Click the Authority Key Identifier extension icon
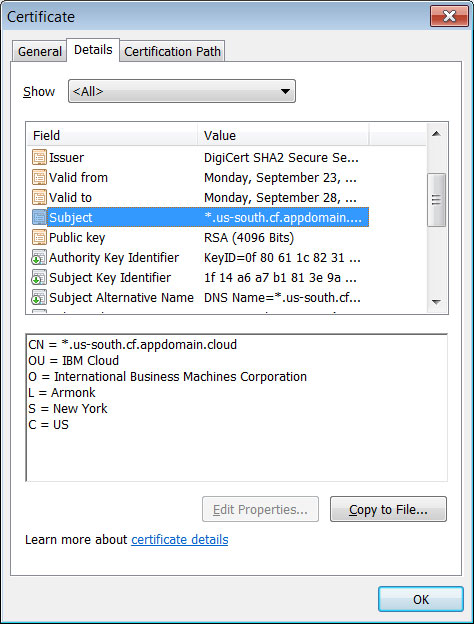Screen dimensions: 474x624 pos(39,257)
